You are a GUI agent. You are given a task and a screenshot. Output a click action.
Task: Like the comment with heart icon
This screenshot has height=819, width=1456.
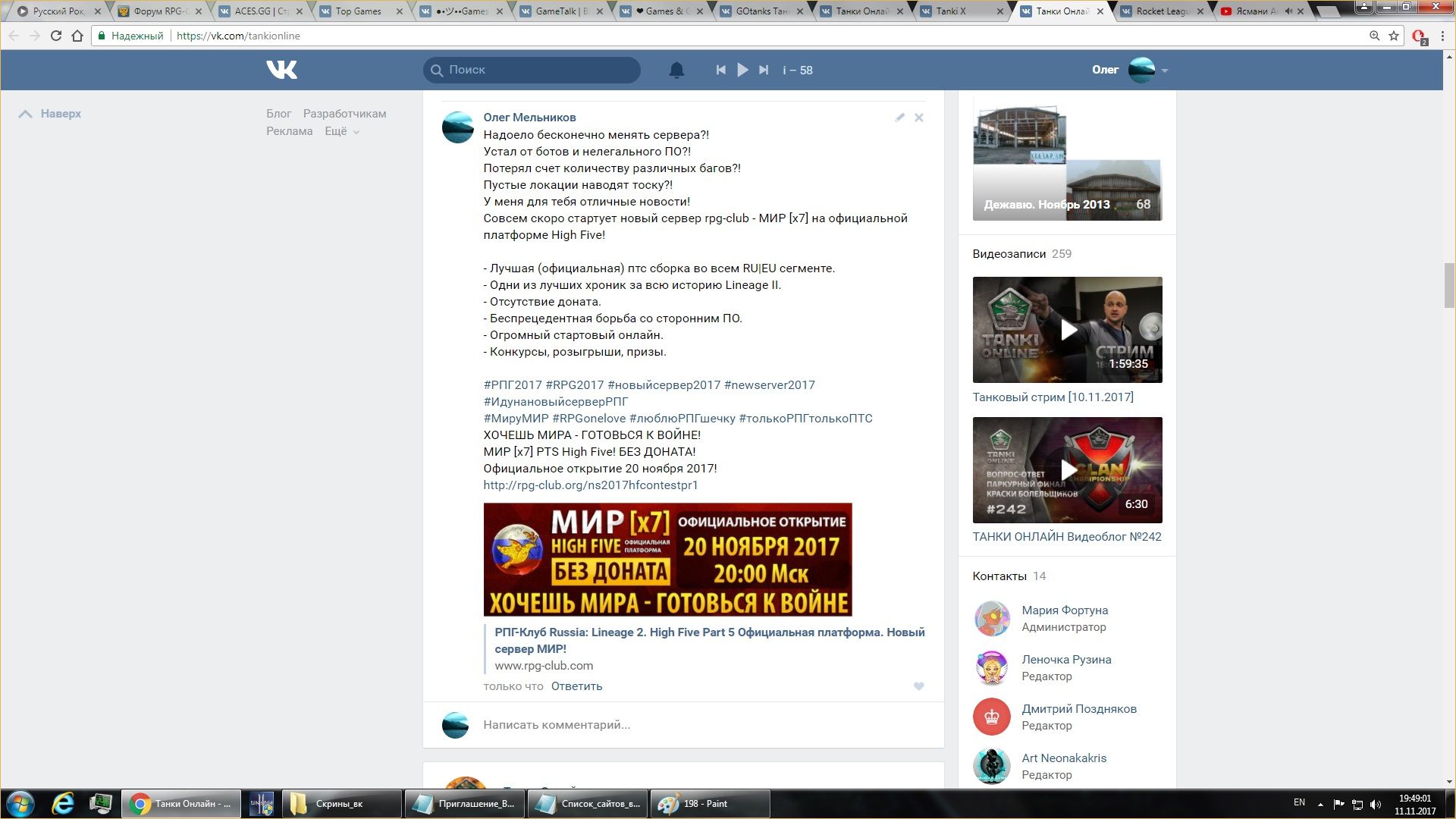pyautogui.click(x=918, y=686)
